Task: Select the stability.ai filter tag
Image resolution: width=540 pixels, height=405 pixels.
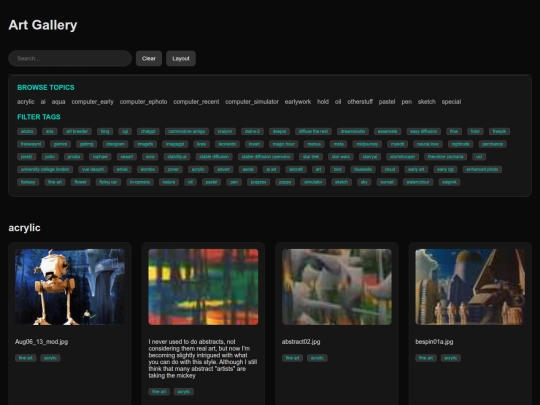Action: [x=177, y=157]
